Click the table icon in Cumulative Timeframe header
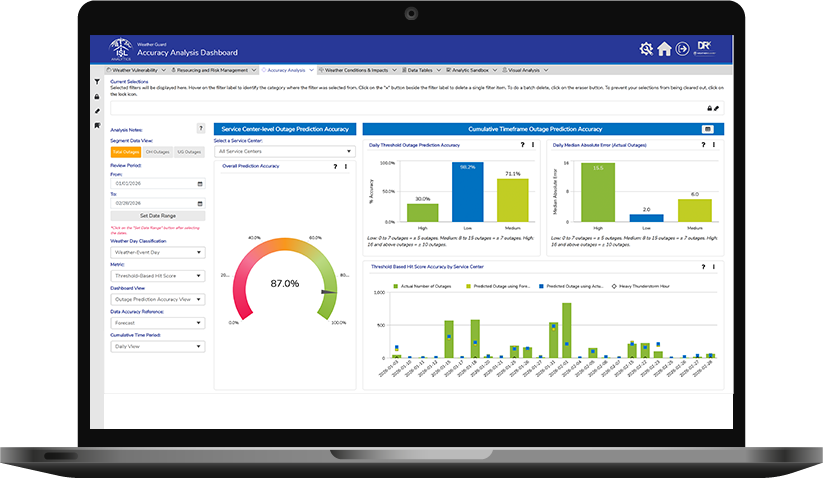823x478 pixels. (x=708, y=129)
